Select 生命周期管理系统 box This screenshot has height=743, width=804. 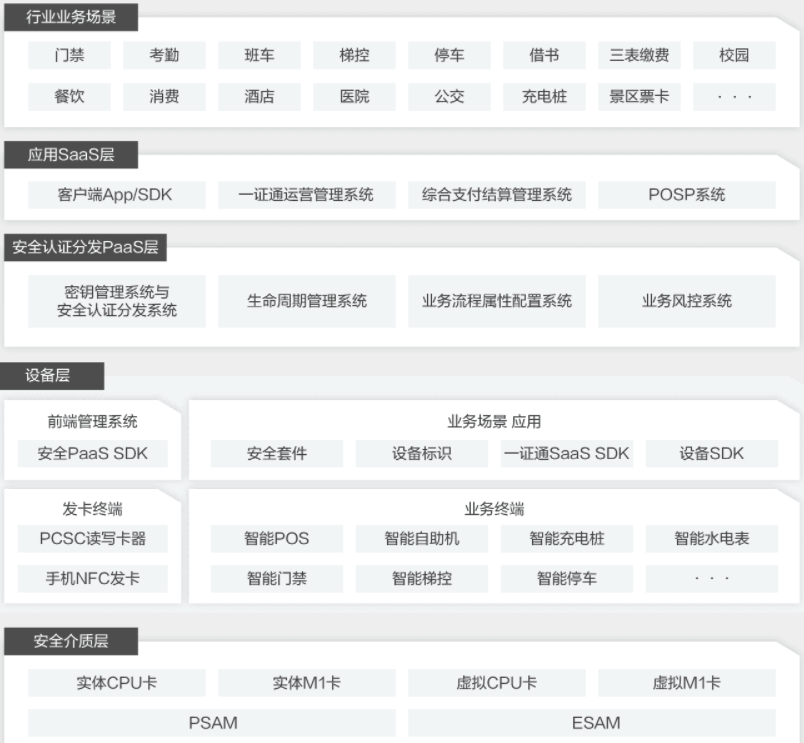[307, 301]
